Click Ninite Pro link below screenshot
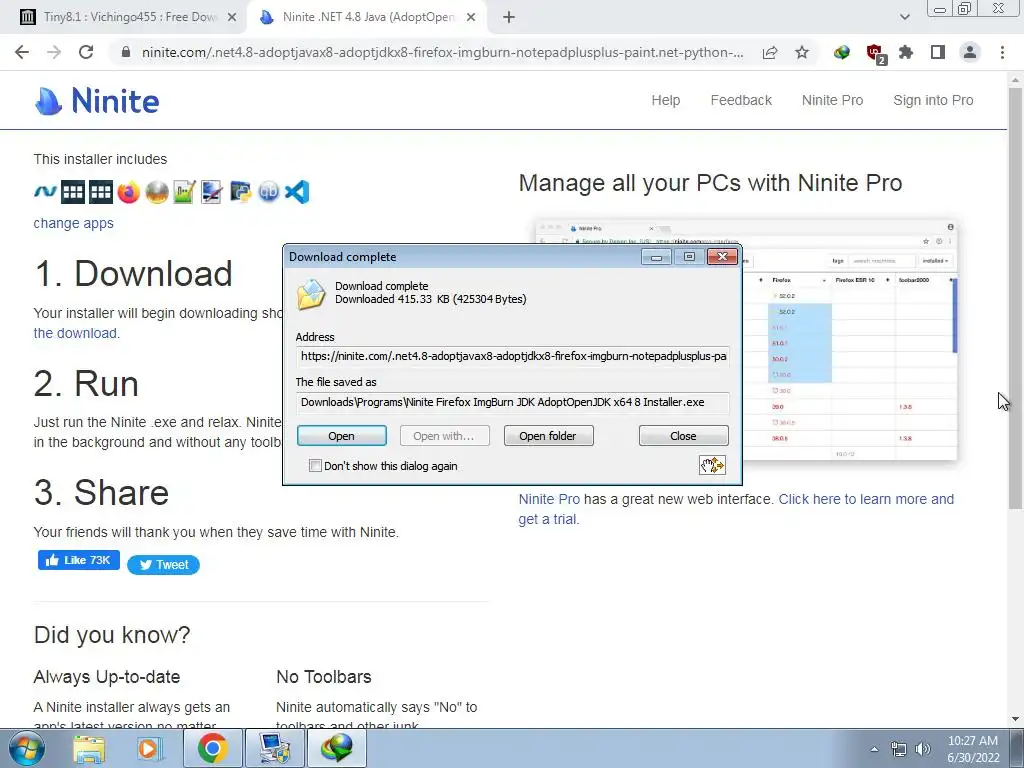The image size is (1024, 768). point(549,499)
